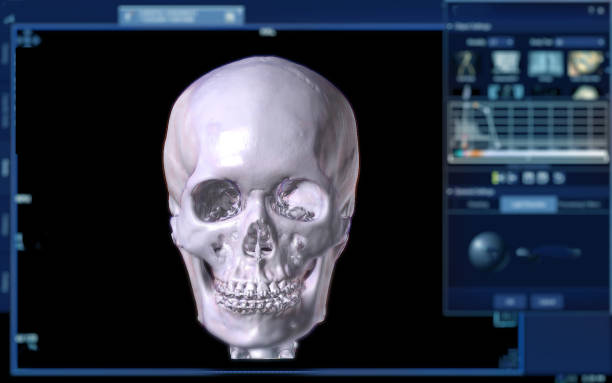The height and width of the screenshot is (383, 612).
Task: Select the white upper control point on the opacity curve
Action: (x=487, y=111)
